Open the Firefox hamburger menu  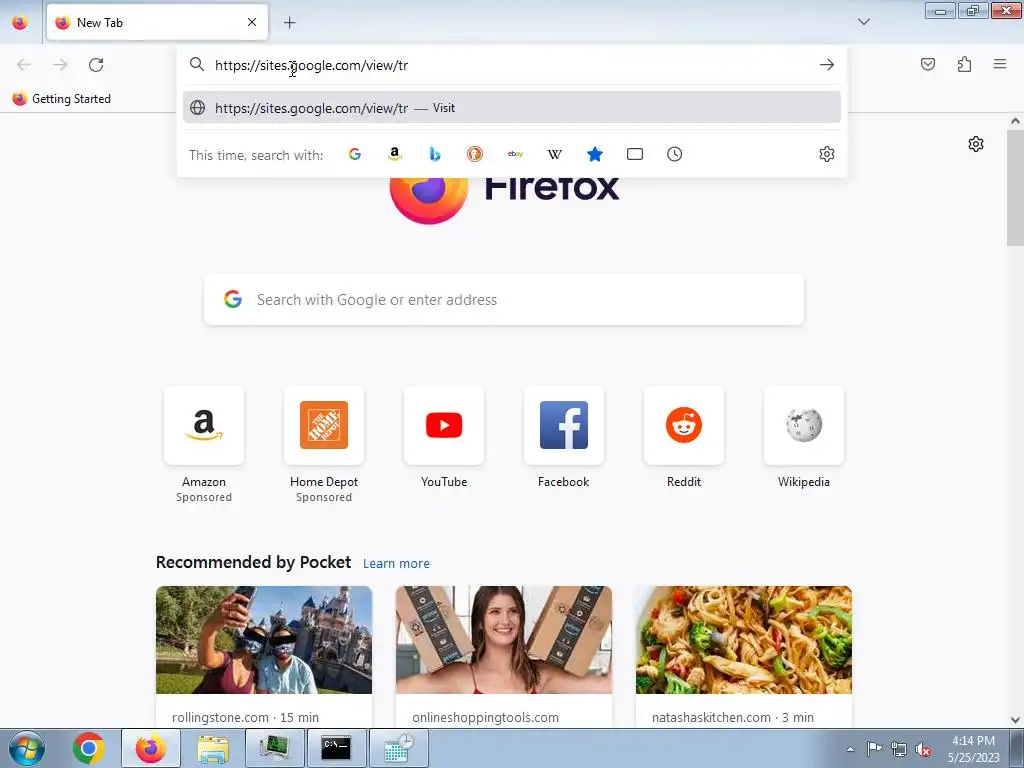(1000, 64)
